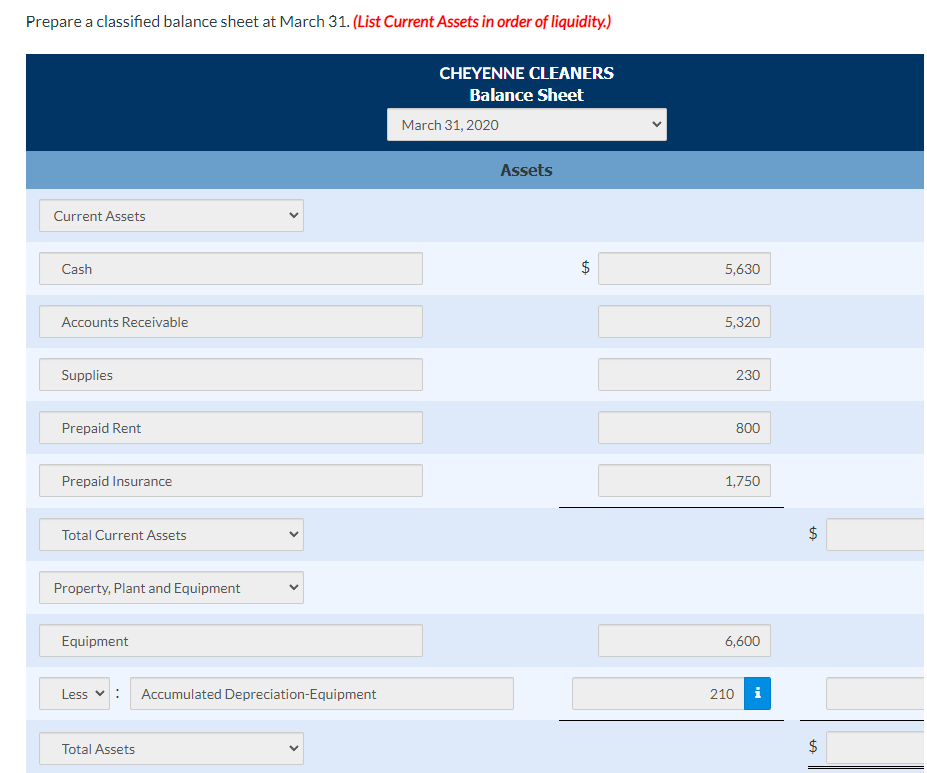This screenshot has width=927, height=773.
Task: Click the Accumulated Depreciation amount showing 210
Action: (x=660, y=693)
